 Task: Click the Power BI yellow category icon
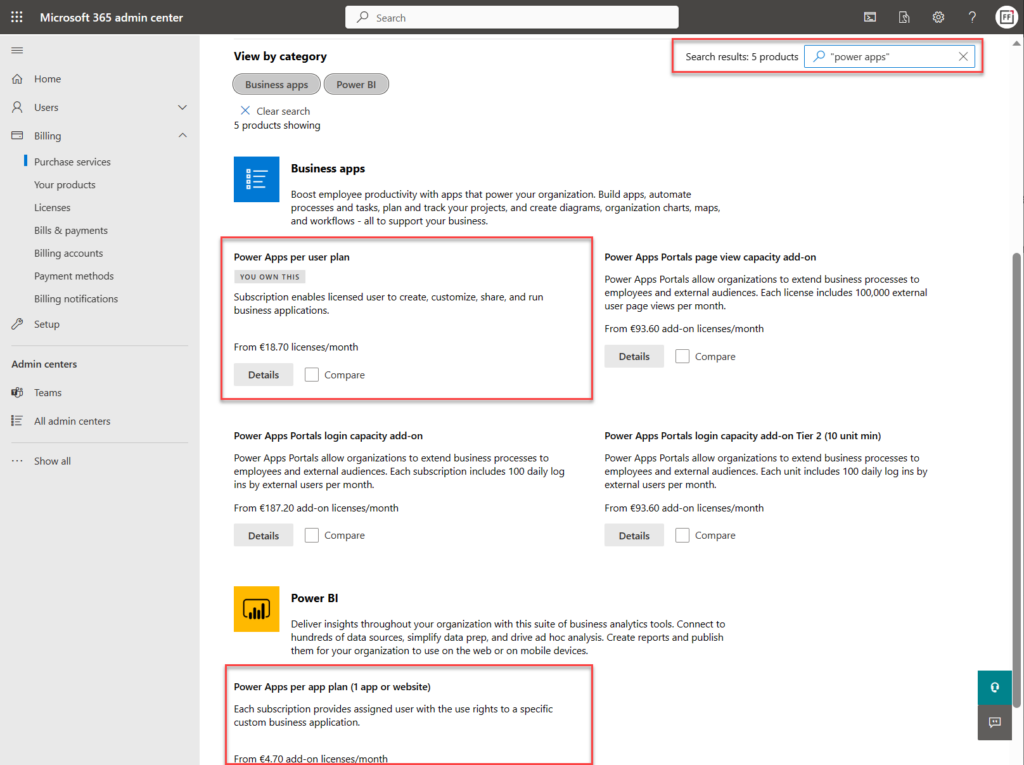pos(257,609)
